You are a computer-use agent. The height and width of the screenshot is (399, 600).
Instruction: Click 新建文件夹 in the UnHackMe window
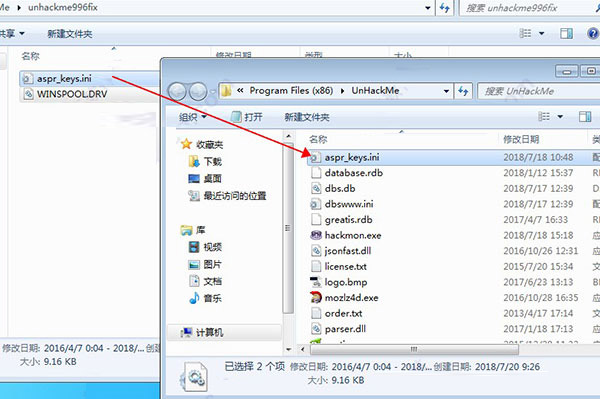(307, 117)
